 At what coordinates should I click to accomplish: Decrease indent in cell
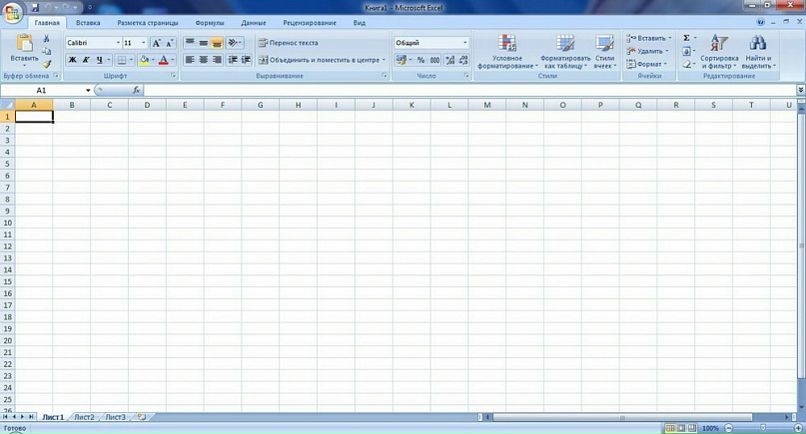[233, 60]
